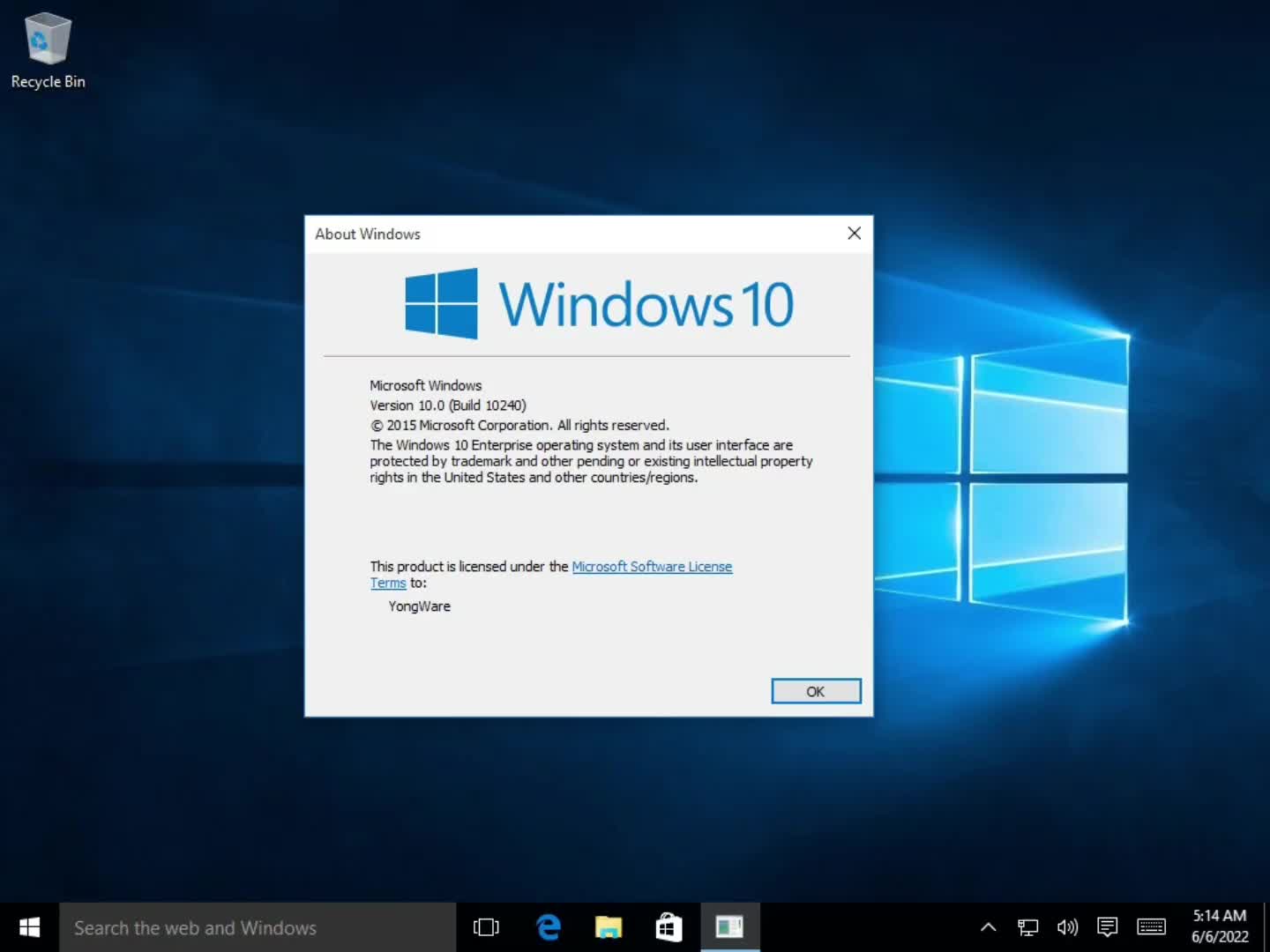Open the Start menu Windows button
1270x952 pixels.
[x=29, y=927]
